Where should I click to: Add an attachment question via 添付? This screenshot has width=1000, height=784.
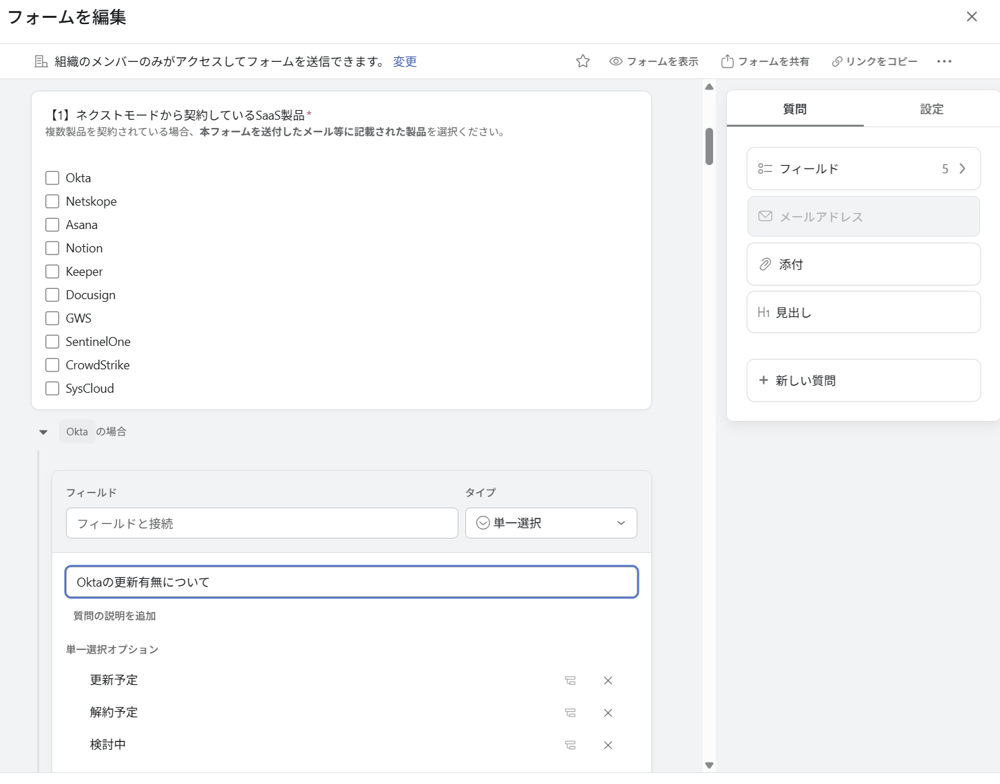[863, 264]
